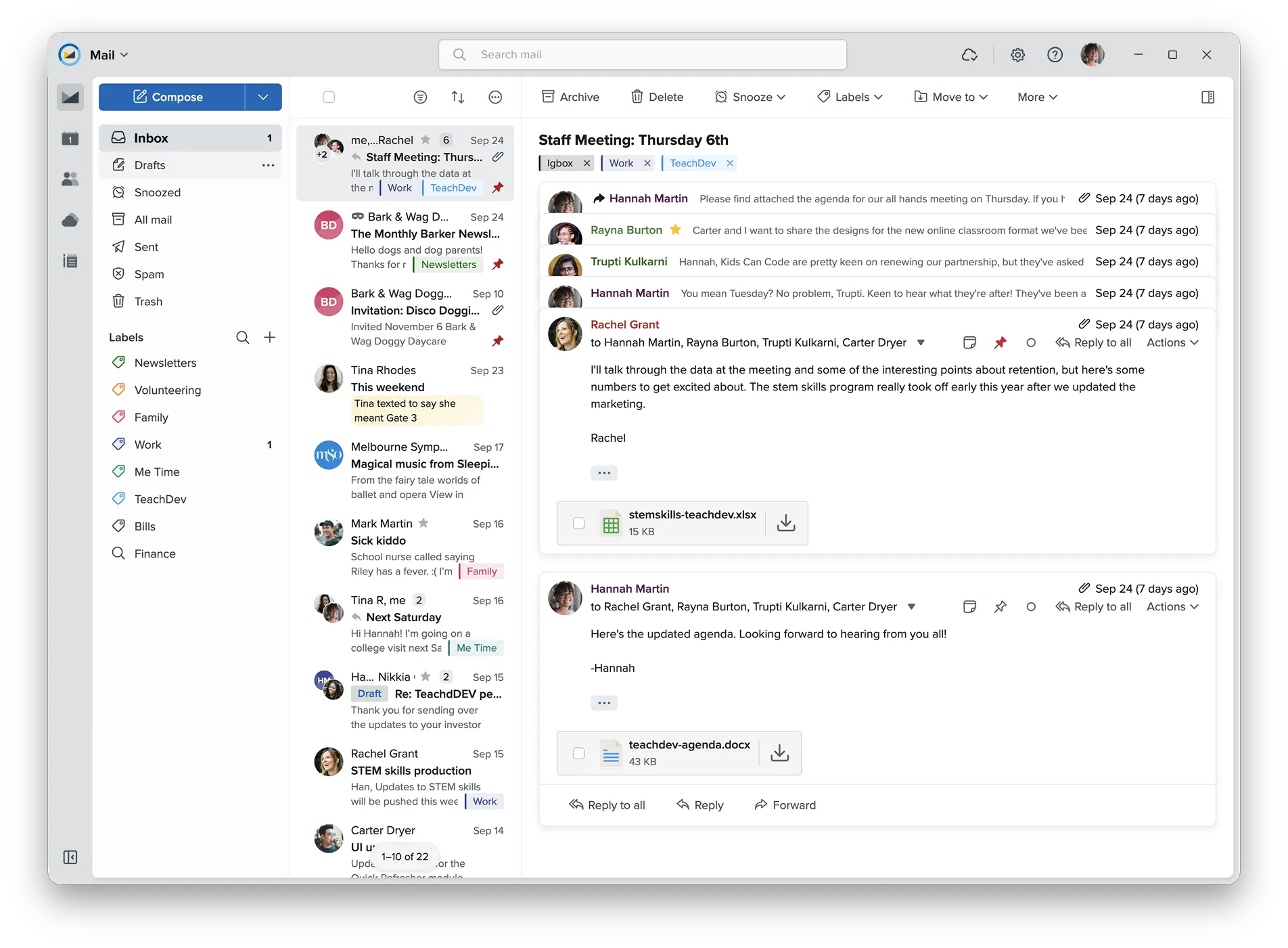The height and width of the screenshot is (948, 1288).
Task: Open the Snoozed folder
Action: (x=190, y=192)
